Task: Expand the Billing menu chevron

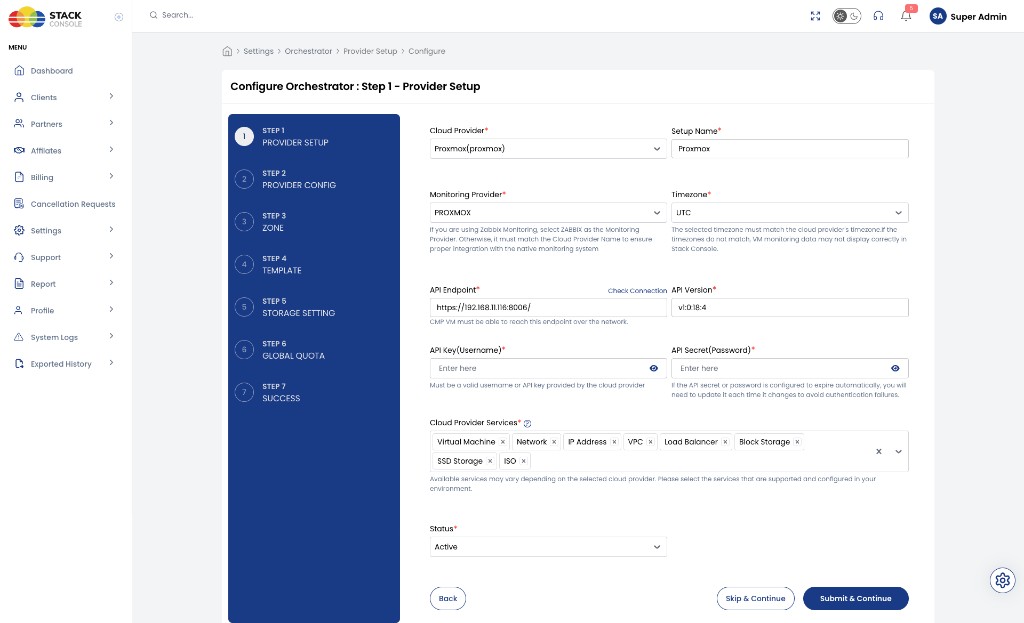Action: [x=111, y=176]
